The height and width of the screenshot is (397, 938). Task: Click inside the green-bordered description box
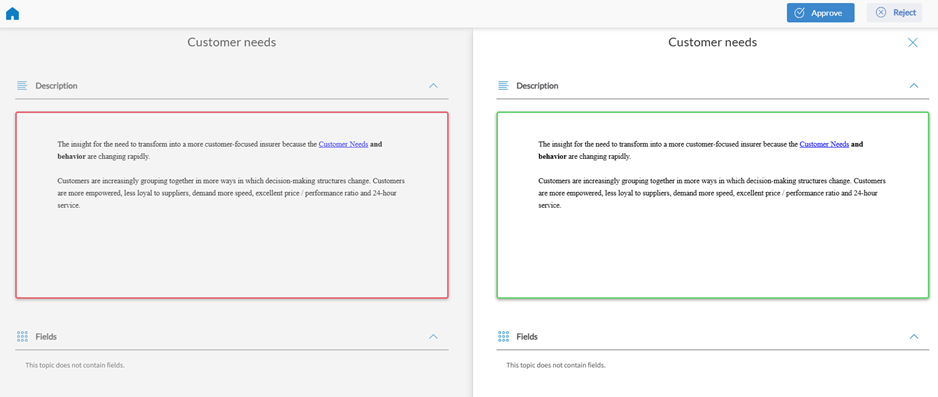click(712, 205)
